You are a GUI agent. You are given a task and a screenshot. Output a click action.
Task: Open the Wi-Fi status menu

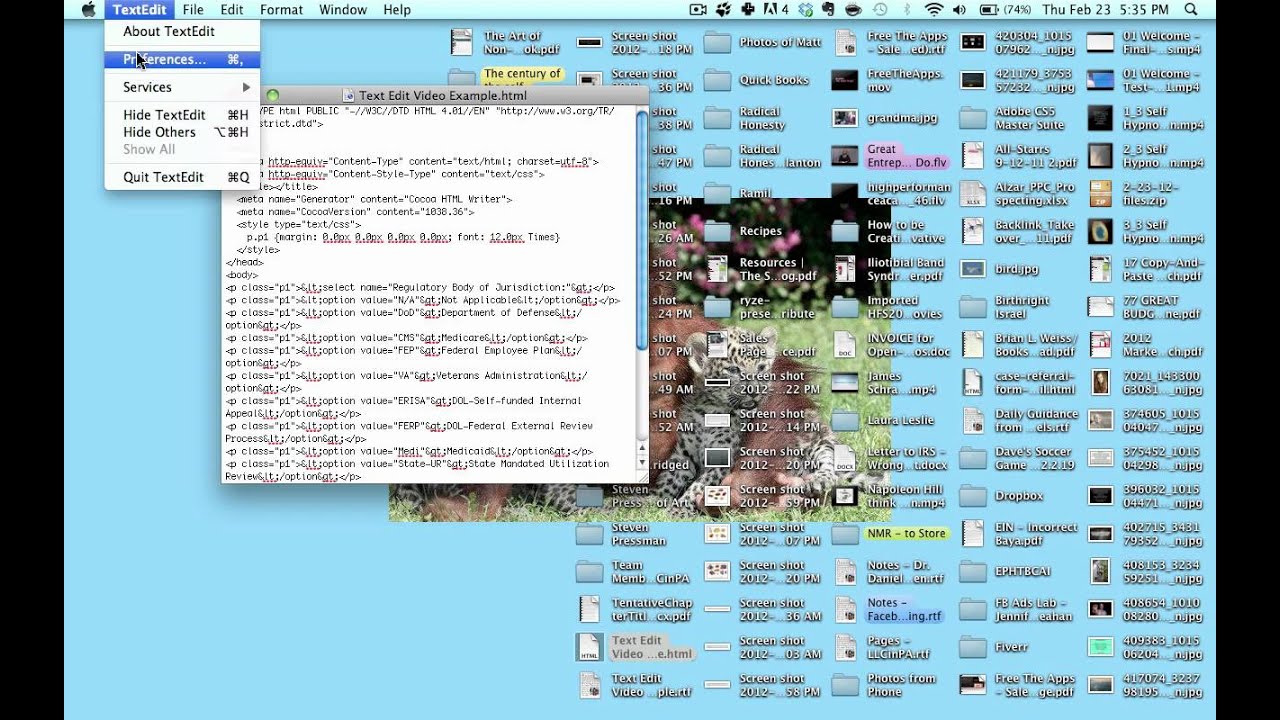934,10
